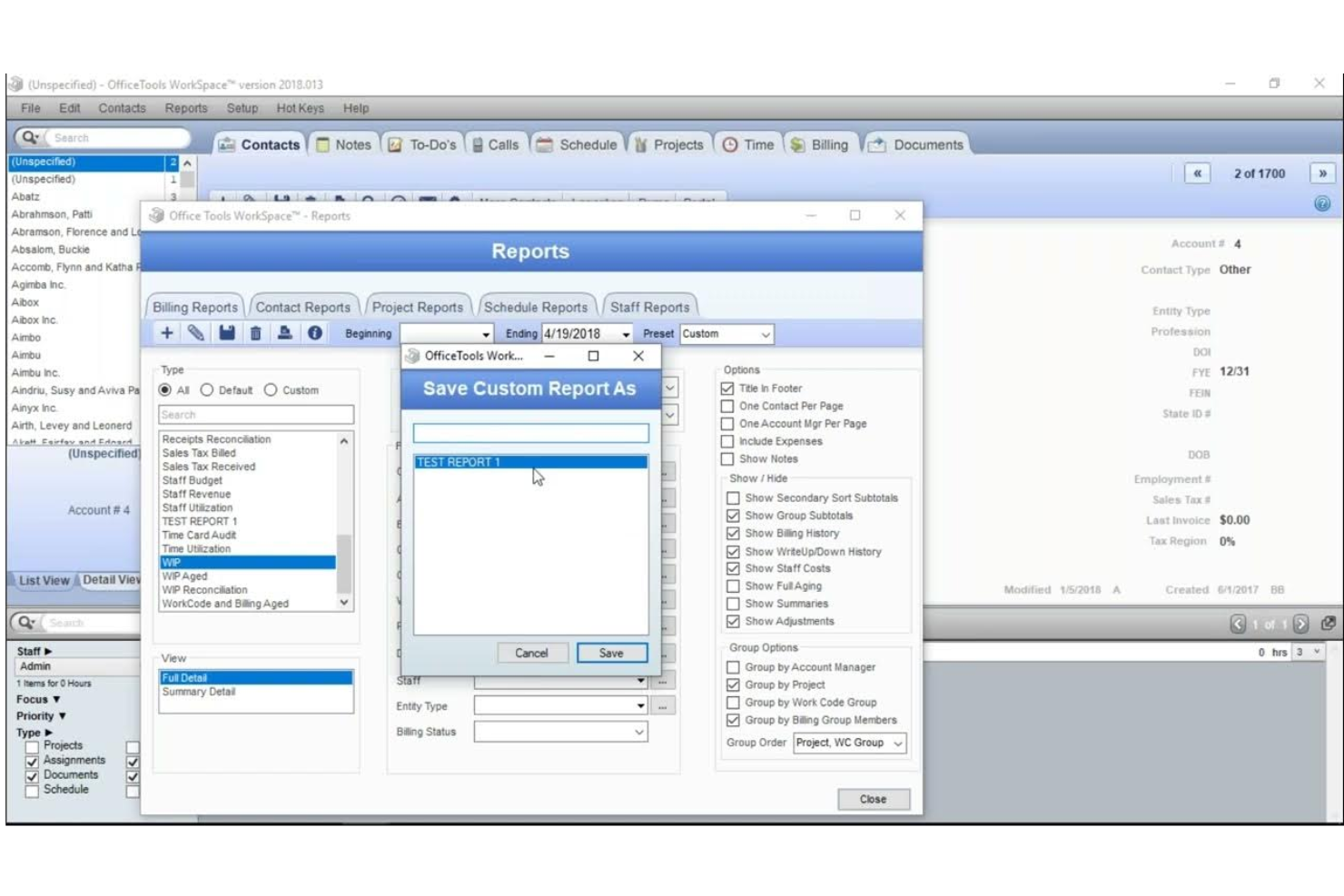Click the Notes tab icon
This screenshot has height=896, width=1344.
coord(322,144)
